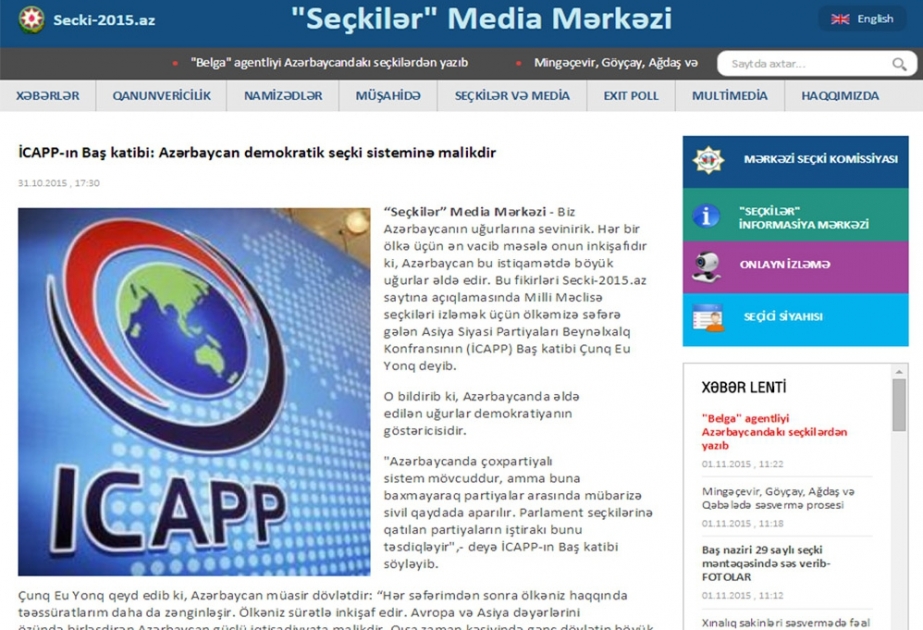The image size is (923, 630).
Task: Open the MÜŞAHİDƏ menu
Action: 388,96
